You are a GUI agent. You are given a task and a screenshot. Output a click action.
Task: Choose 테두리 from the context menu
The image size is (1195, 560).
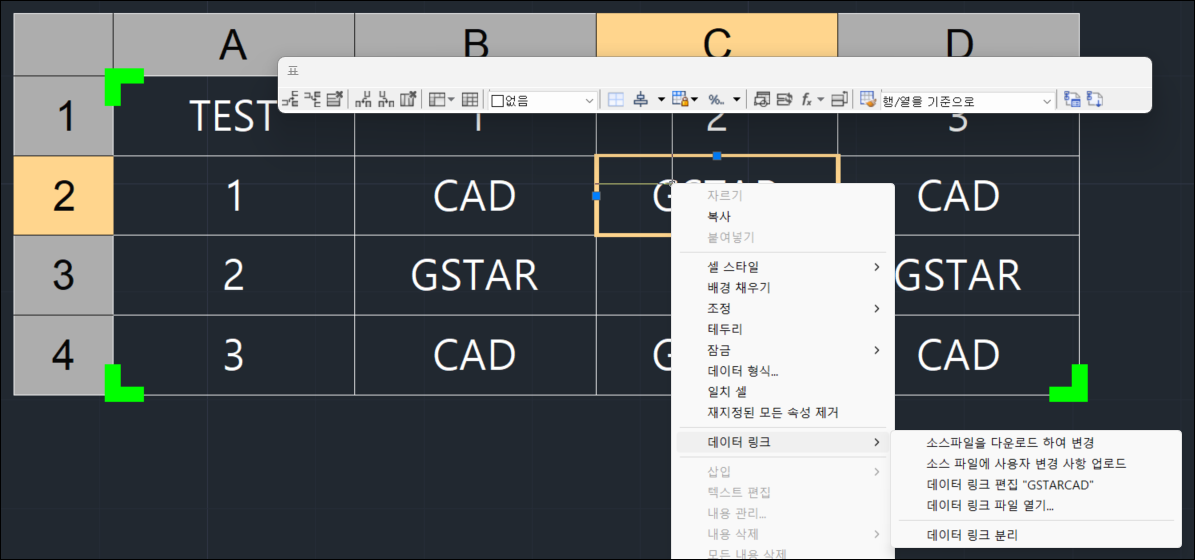tap(782, 329)
